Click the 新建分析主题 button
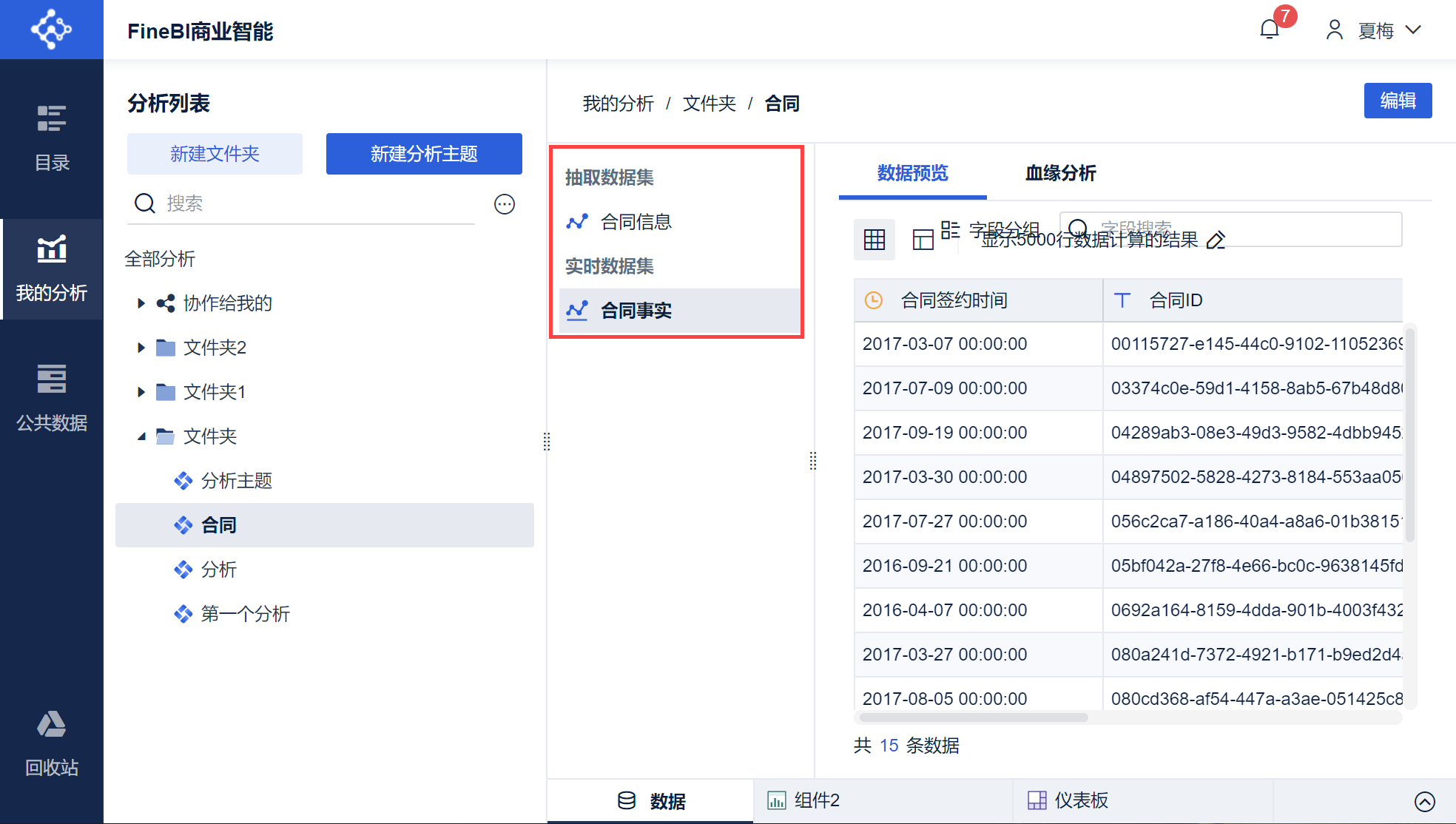This screenshot has width=1456, height=824. point(424,154)
